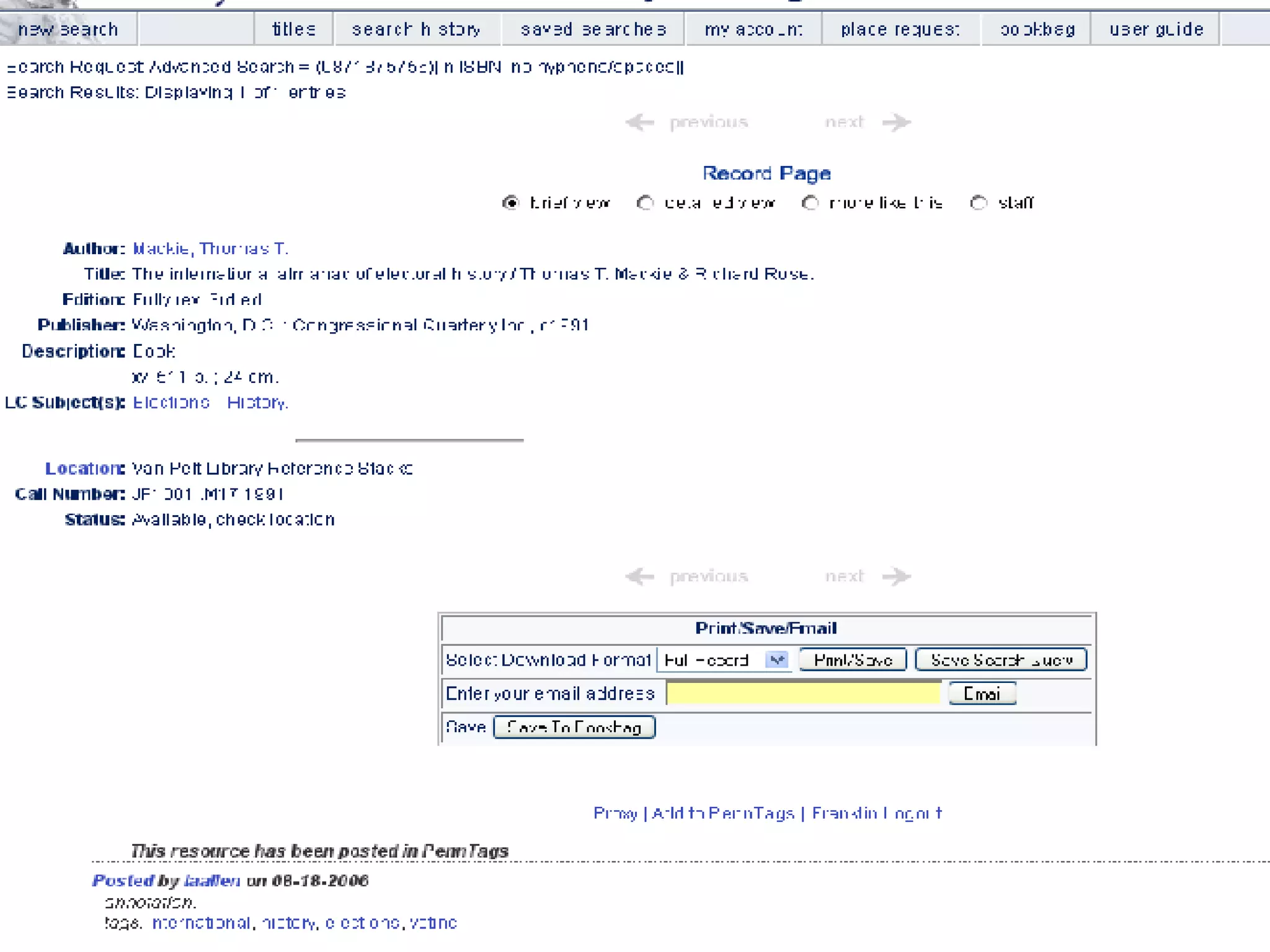The height and width of the screenshot is (952, 1270).
Task: Click the email address input field
Action: [x=804, y=694]
